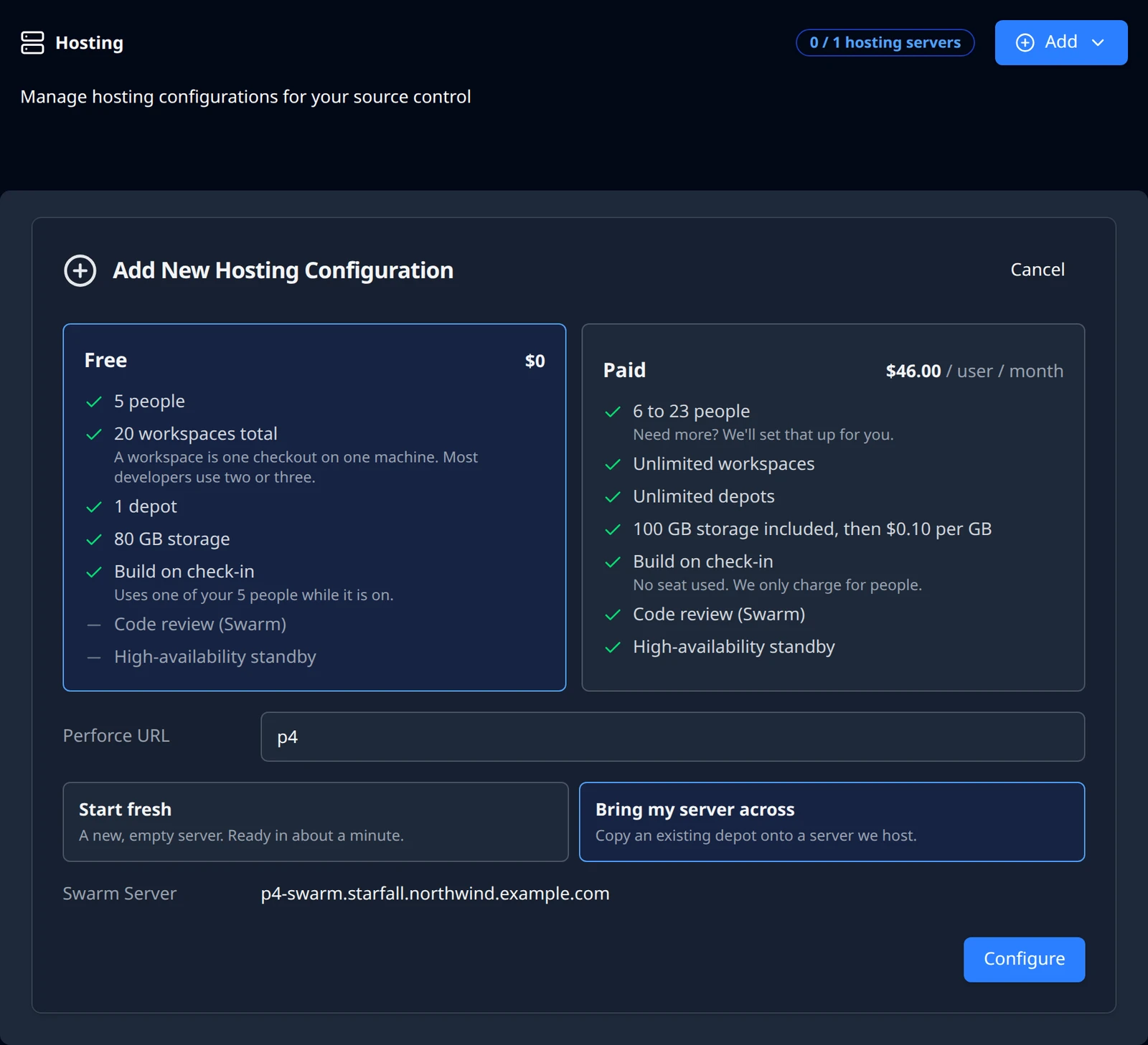This screenshot has width=1148, height=1045.
Task: Choose the Bring my server across option
Action: click(832, 822)
